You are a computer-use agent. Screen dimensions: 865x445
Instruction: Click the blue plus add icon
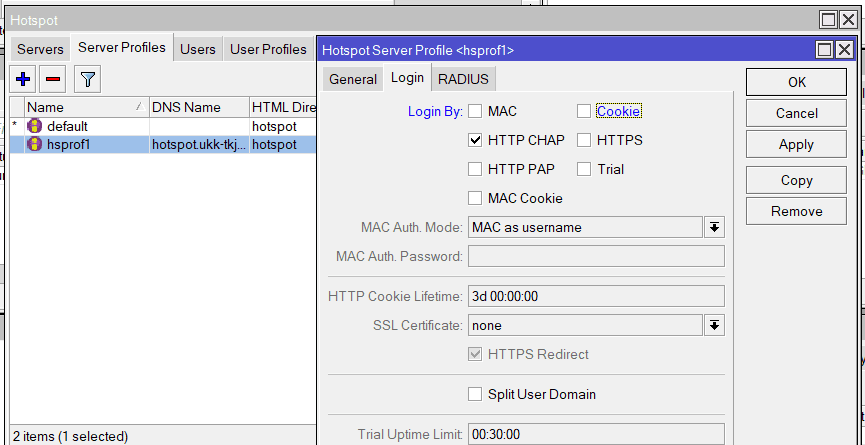(x=24, y=78)
